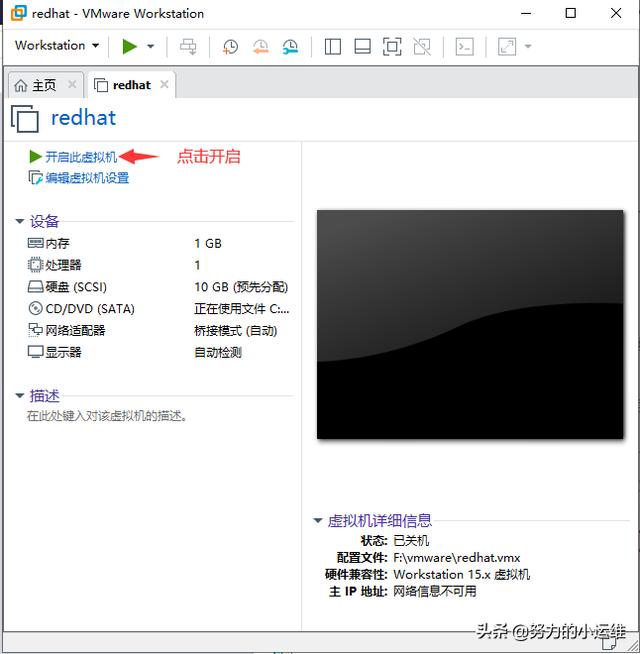Open the Workstation menu dropdown

click(x=57, y=45)
